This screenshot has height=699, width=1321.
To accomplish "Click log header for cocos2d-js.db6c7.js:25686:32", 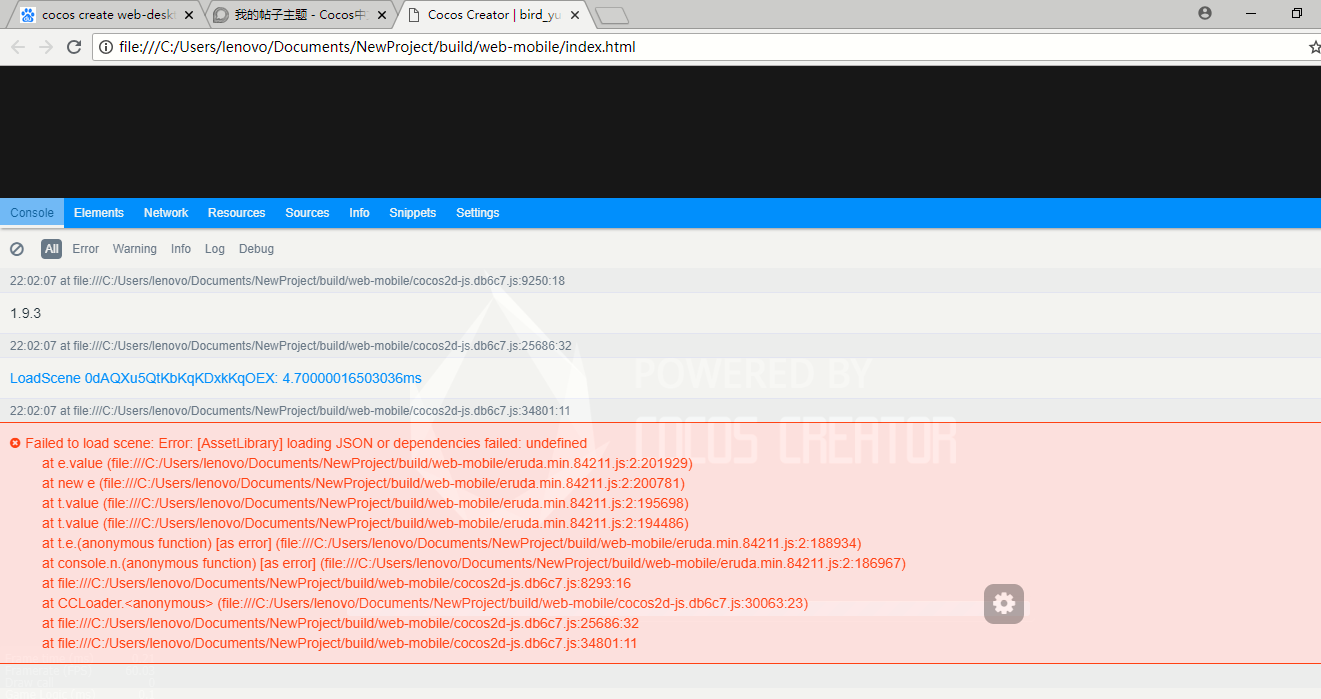I will pos(660,346).
